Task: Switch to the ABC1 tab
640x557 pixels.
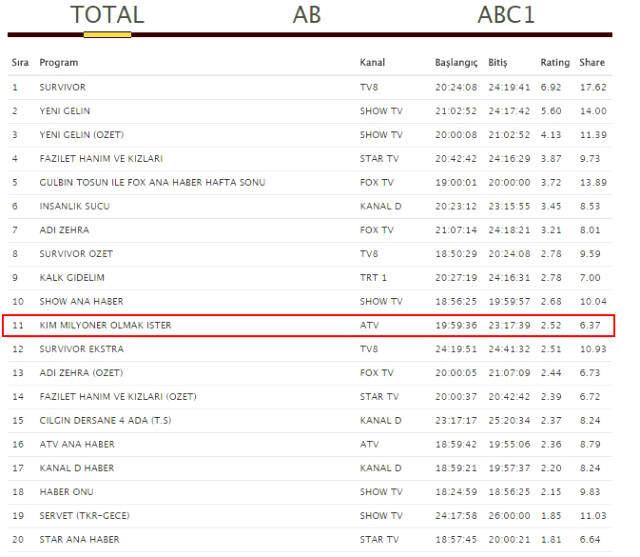Action: tap(506, 15)
